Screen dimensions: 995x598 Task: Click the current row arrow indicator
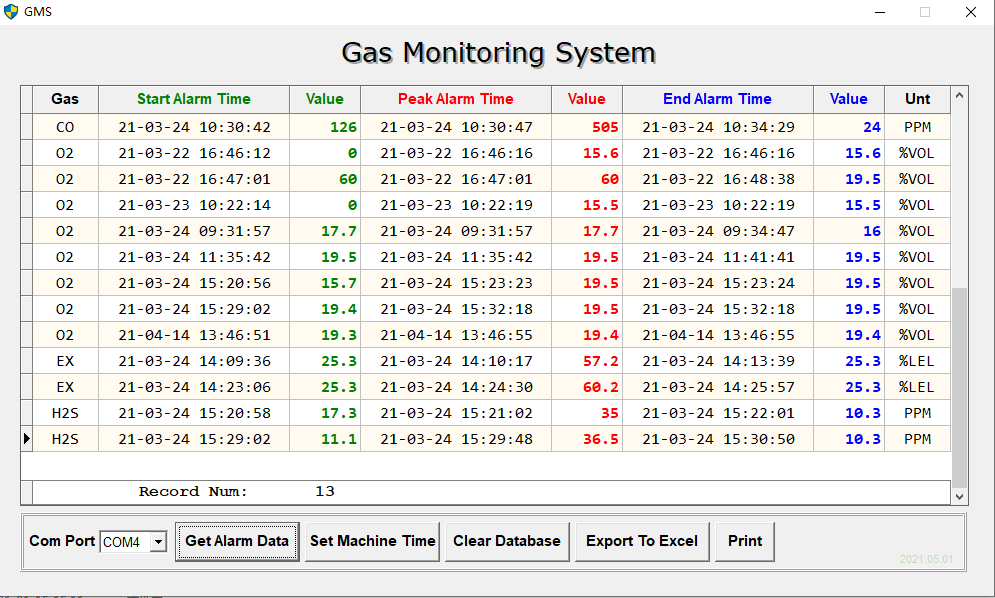(27, 438)
